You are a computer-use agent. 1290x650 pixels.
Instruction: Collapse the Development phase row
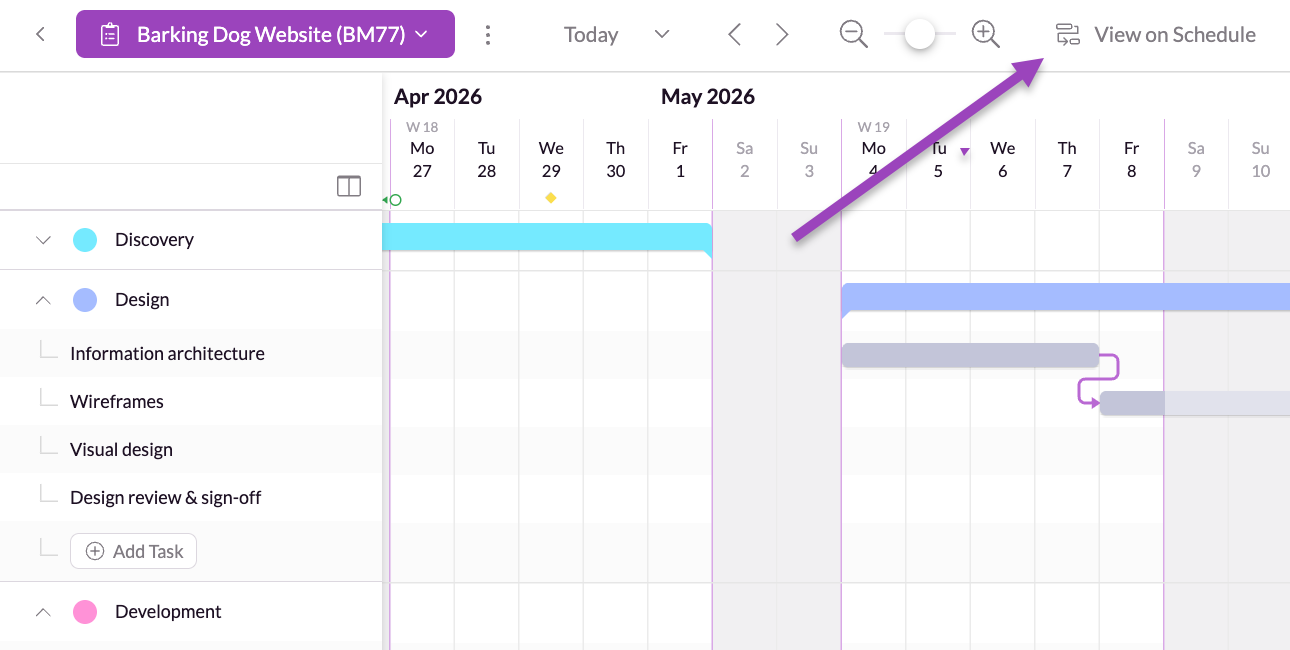[x=43, y=612]
